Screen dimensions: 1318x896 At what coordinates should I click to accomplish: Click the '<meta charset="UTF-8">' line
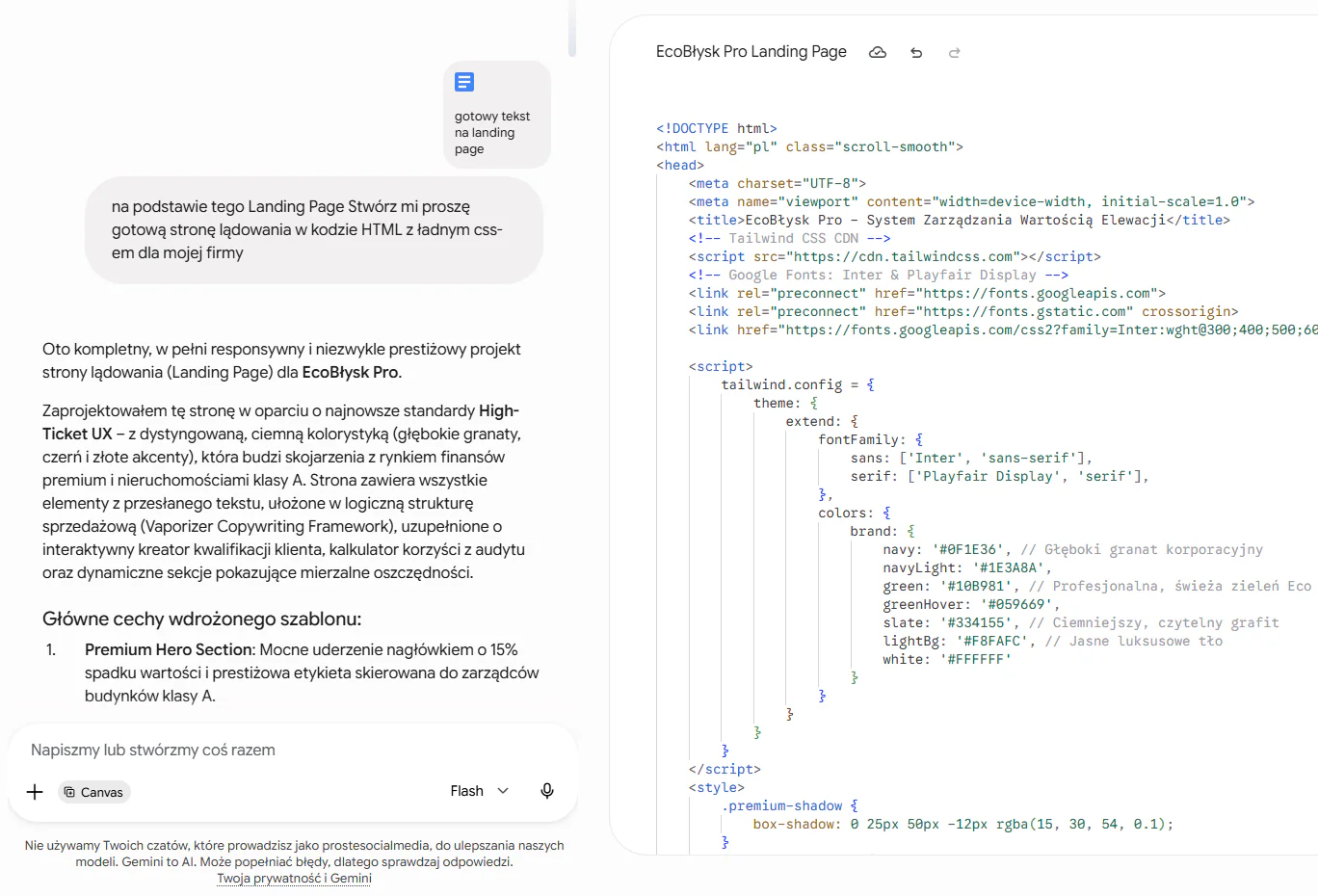point(778,183)
